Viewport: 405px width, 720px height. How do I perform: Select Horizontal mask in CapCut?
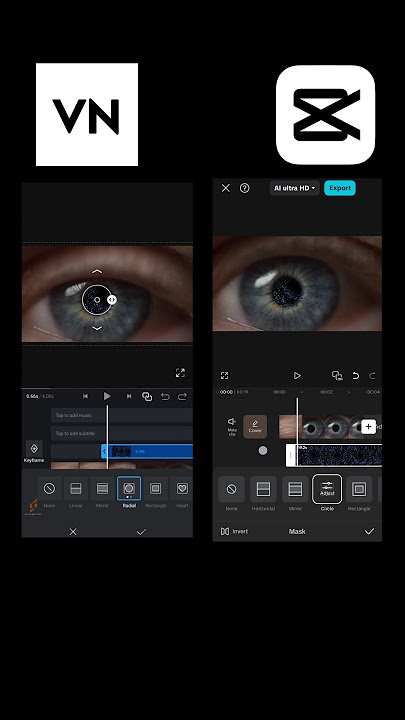pos(263,493)
